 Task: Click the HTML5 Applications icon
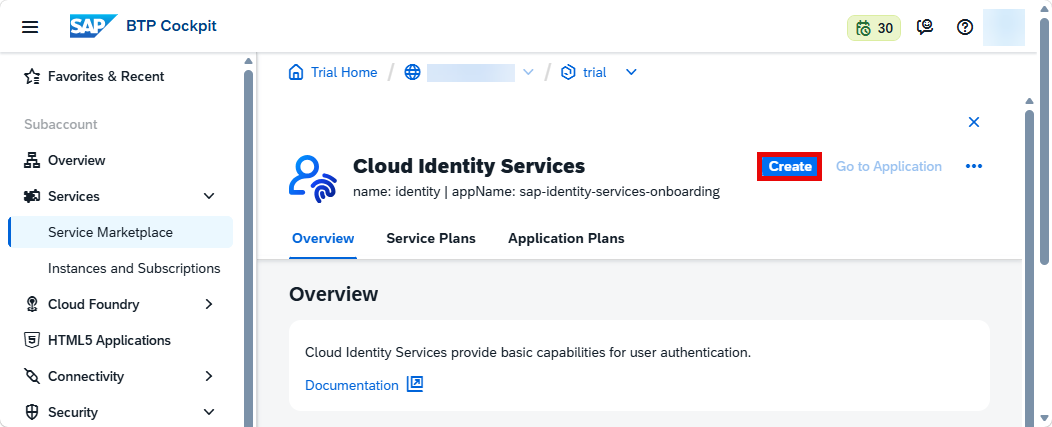[32, 340]
